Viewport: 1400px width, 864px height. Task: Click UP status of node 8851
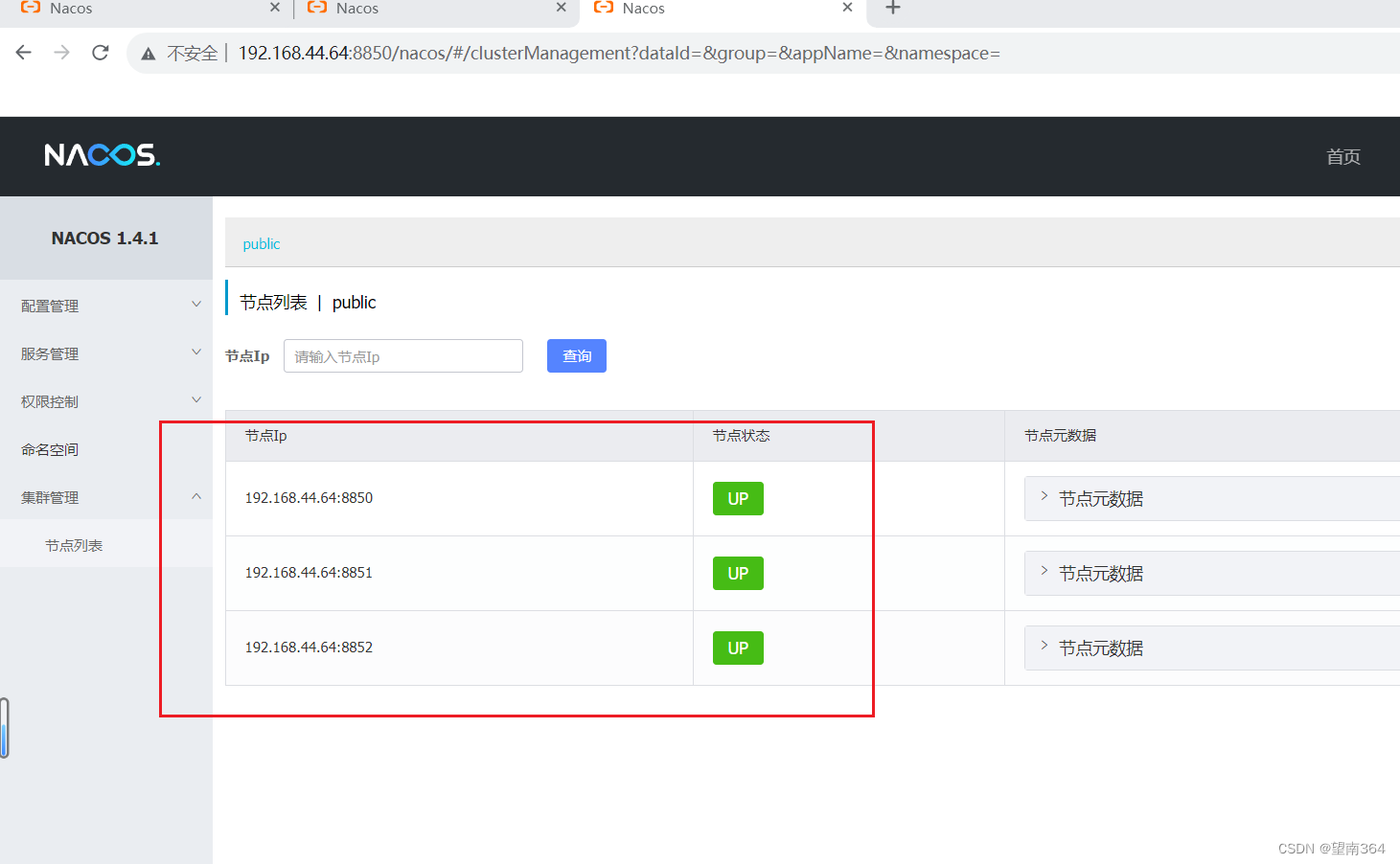(x=738, y=574)
